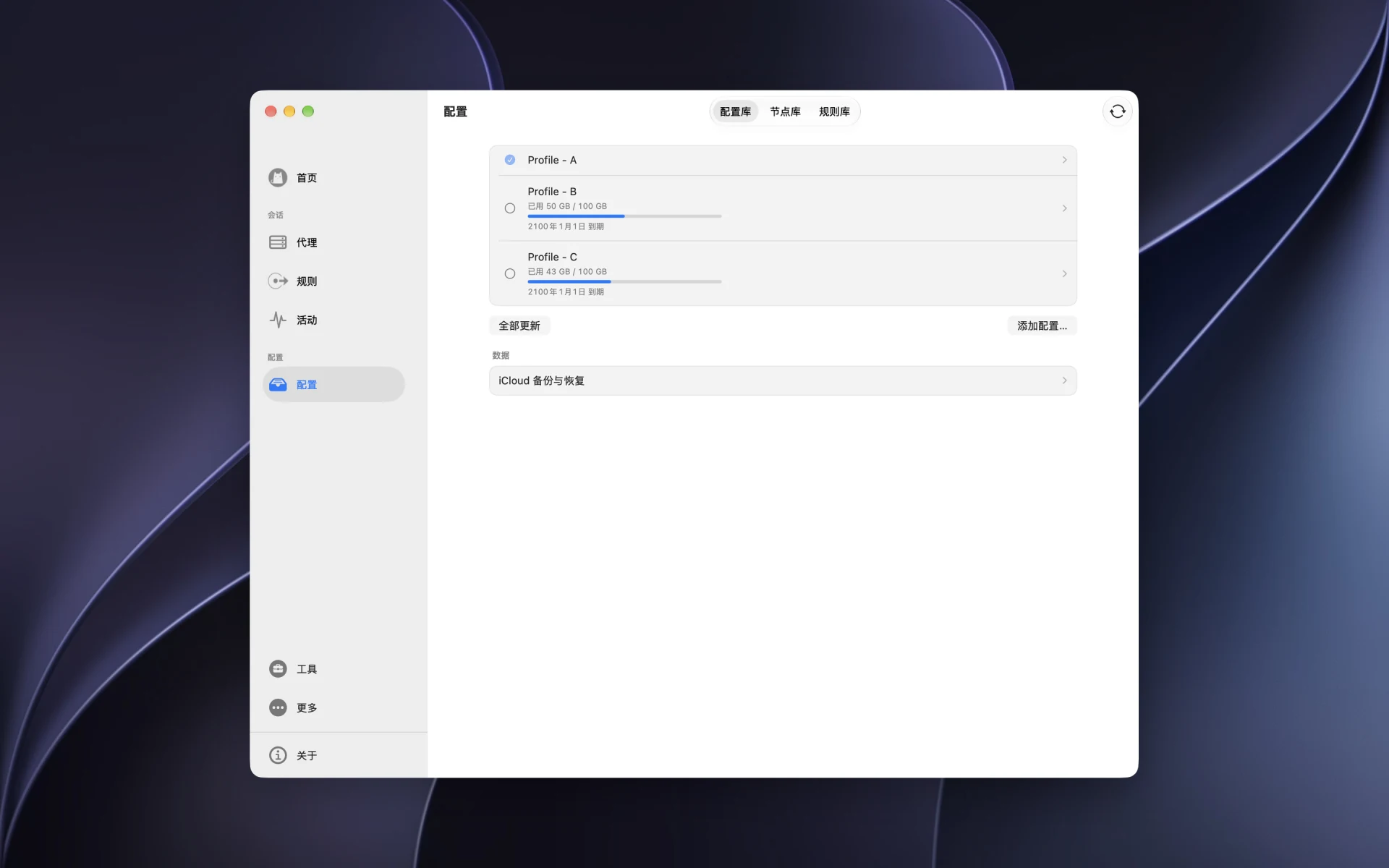Click the 添加配置... button
1389x868 pixels.
click(1042, 325)
